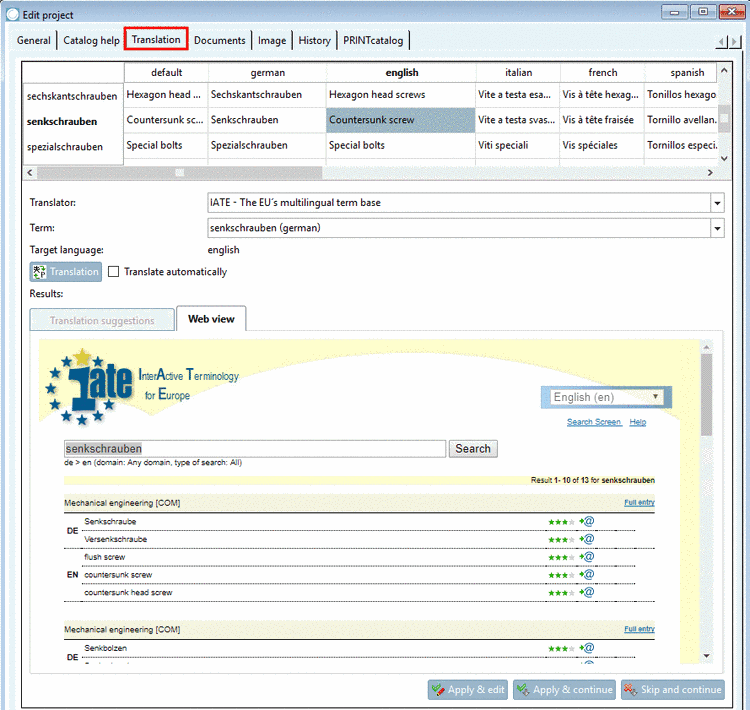
Task: Select the german column header
Action: [267, 73]
